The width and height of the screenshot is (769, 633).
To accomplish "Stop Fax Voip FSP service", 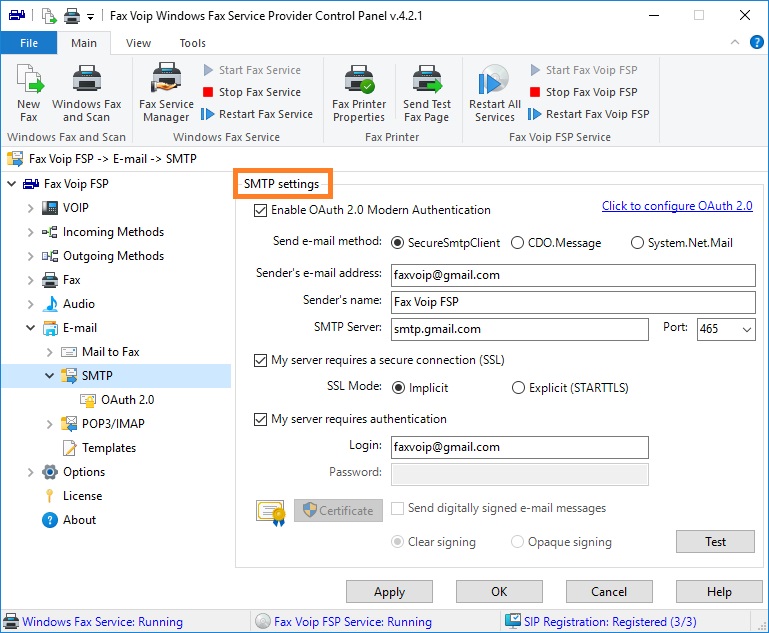I will point(584,92).
